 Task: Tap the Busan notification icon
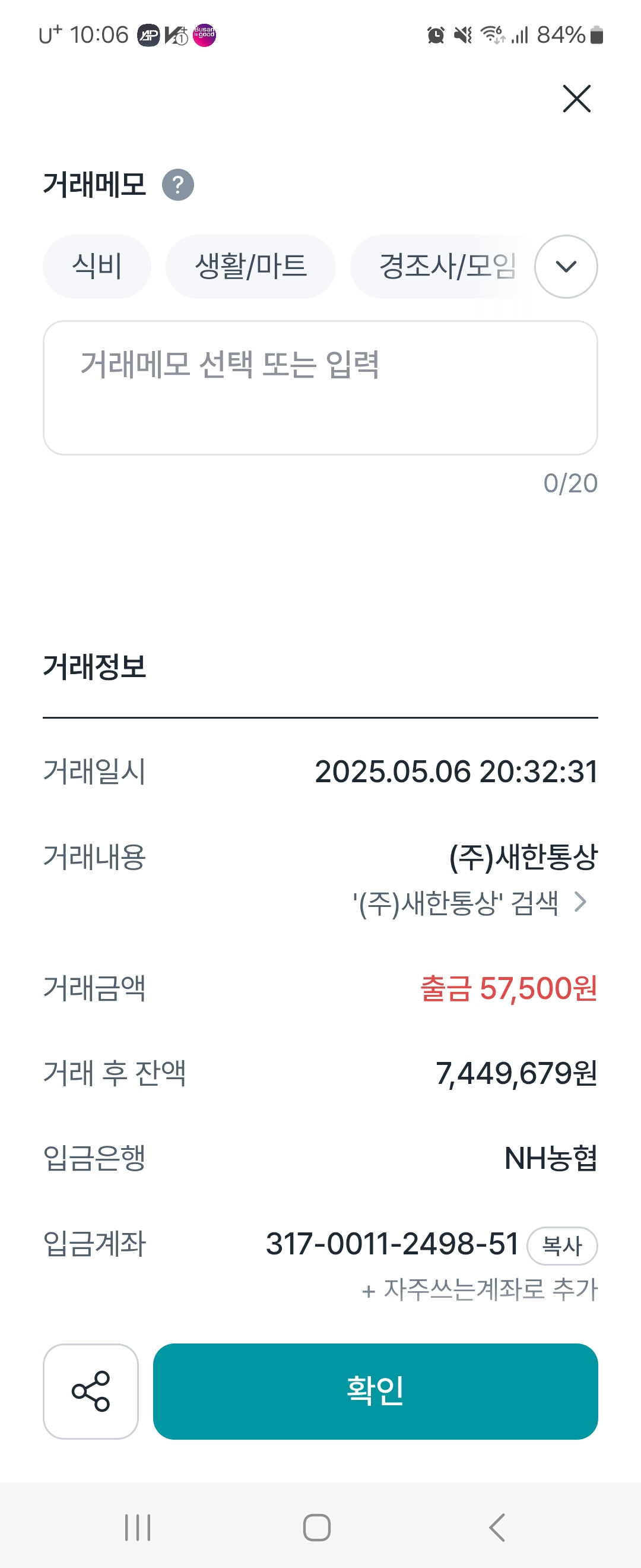(204, 34)
